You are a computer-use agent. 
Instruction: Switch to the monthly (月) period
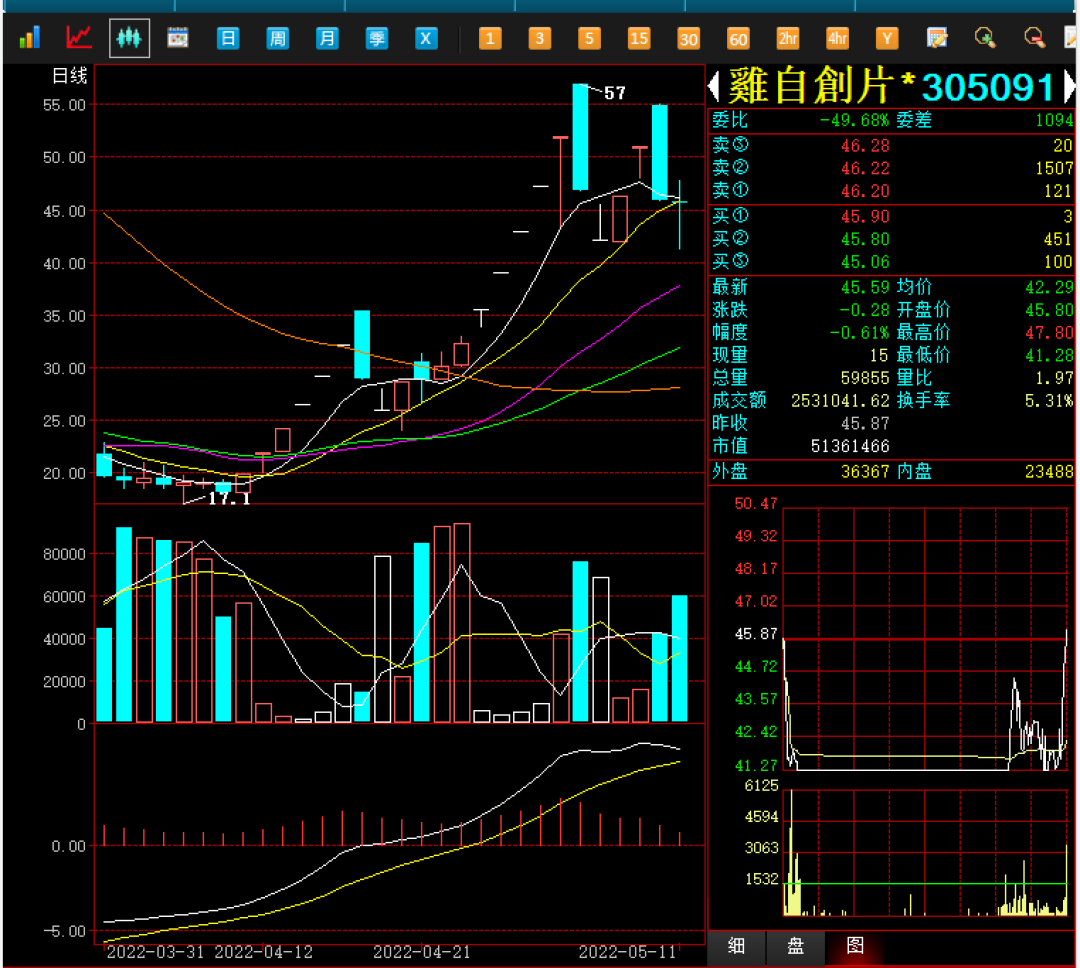coord(326,38)
